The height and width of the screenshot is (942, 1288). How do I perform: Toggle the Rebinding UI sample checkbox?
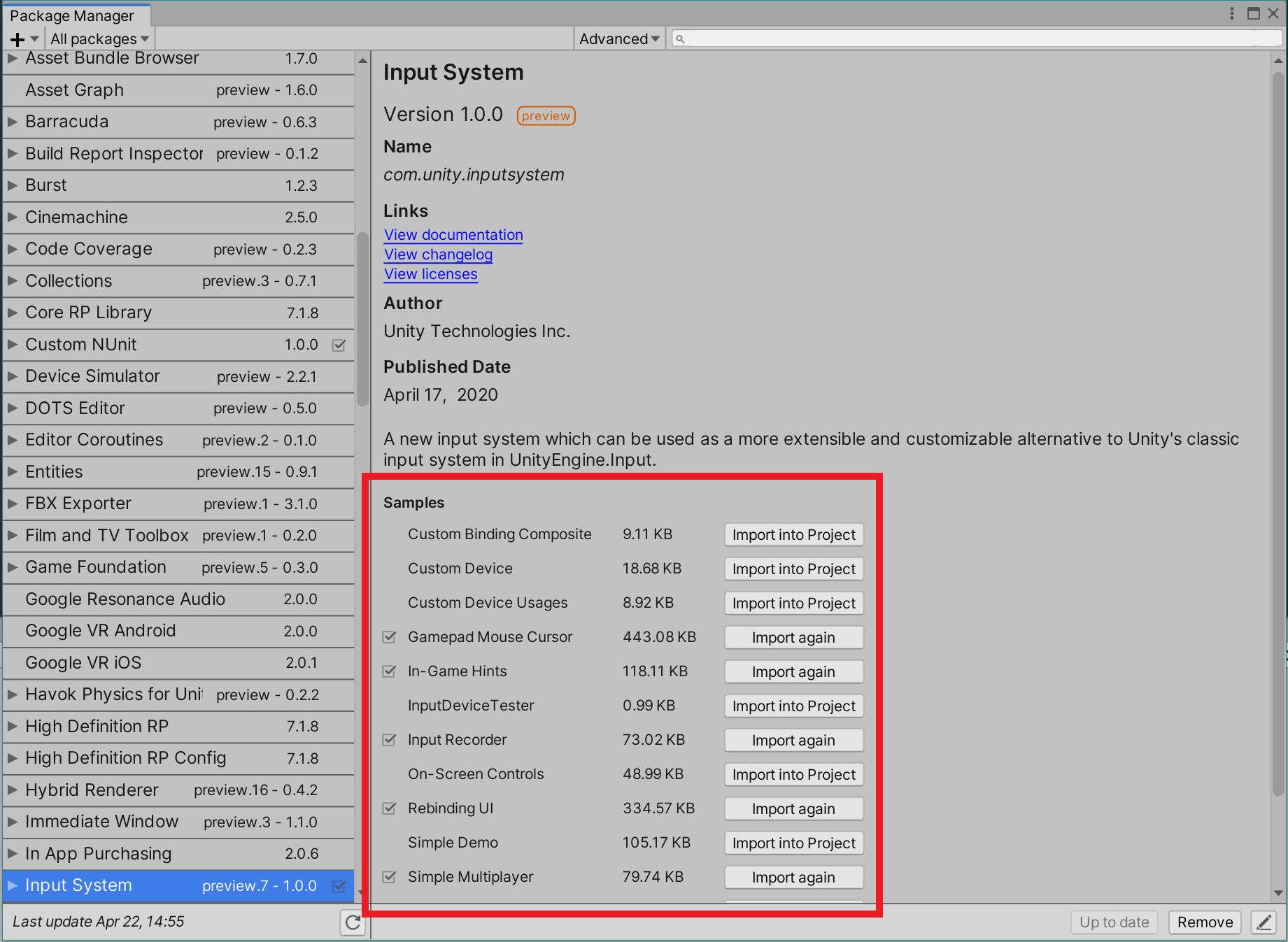tap(390, 808)
